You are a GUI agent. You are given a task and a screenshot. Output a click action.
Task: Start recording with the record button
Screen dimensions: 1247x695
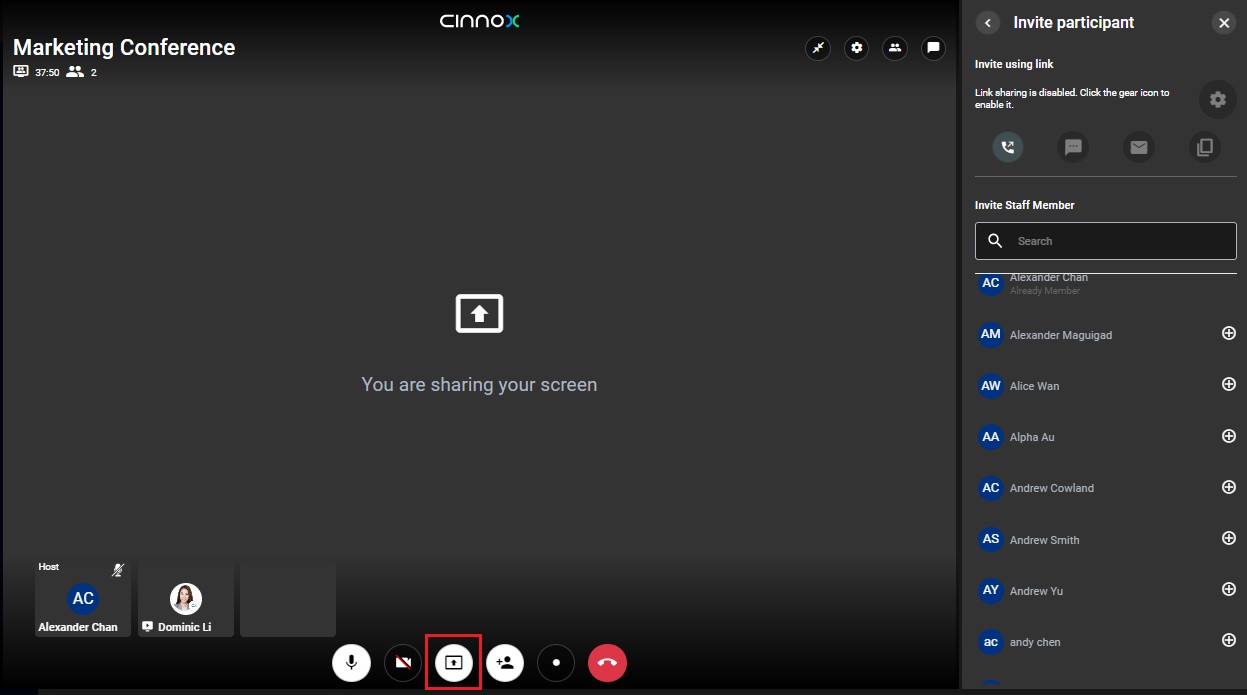coord(556,662)
